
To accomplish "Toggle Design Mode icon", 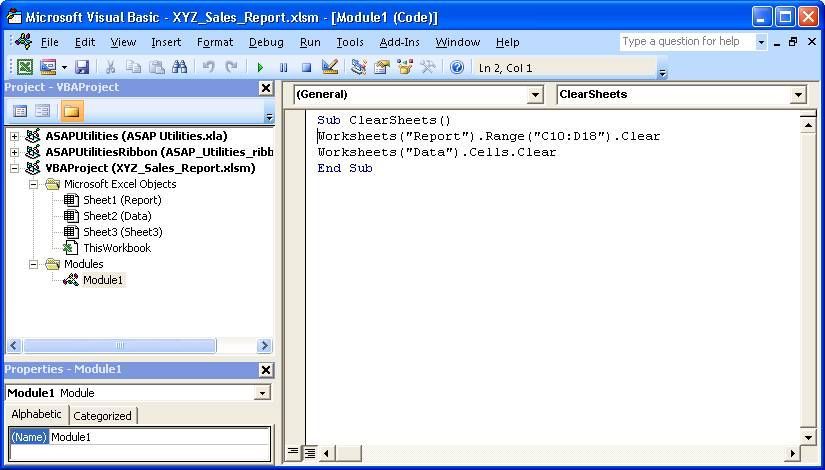I will [x=330, y=67].
